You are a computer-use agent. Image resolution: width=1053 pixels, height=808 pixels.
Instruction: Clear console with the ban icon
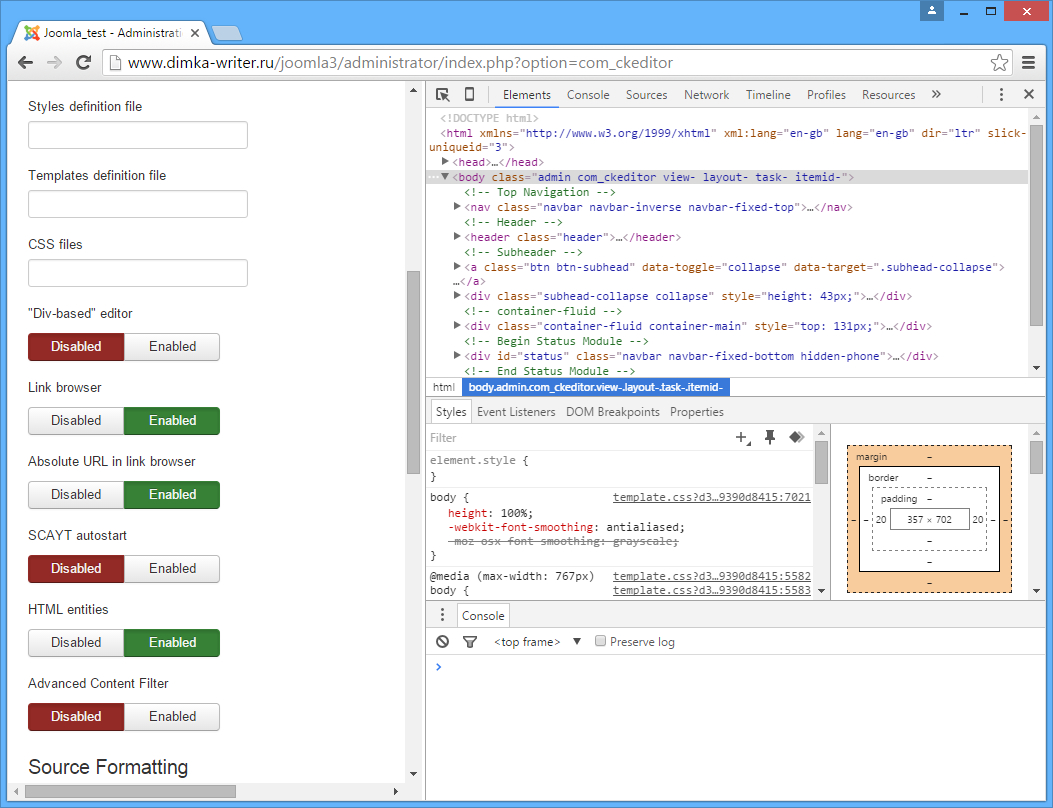click(x=443, y=642)
